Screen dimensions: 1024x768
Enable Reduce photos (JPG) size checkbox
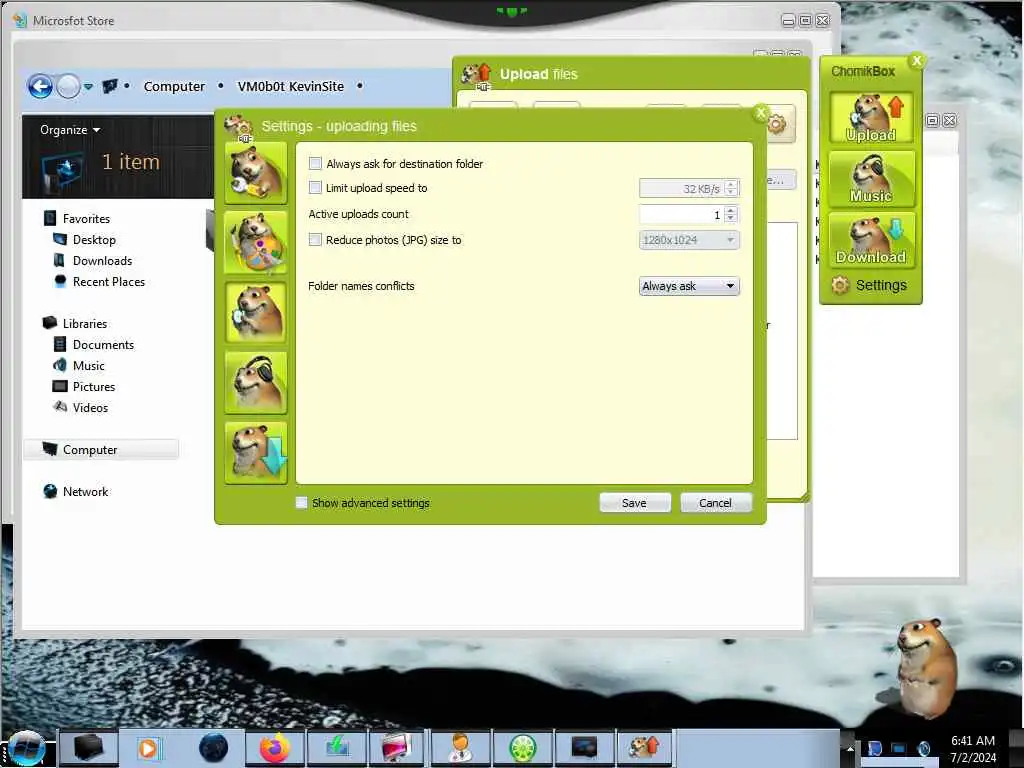tap(315, 240)
